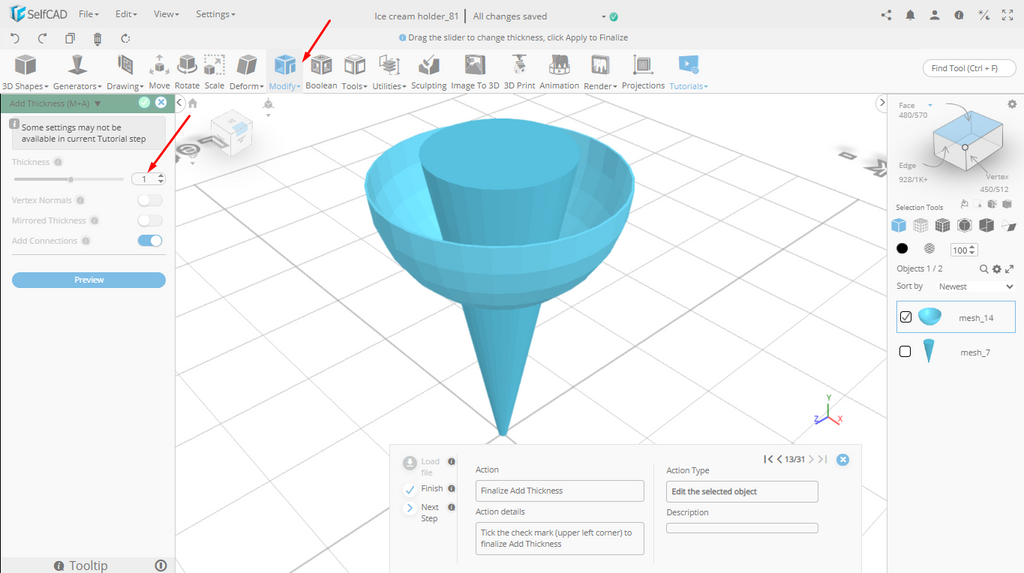
Task: Open the Deform tool
Action: pyautogui.click(x=247, y=73)
